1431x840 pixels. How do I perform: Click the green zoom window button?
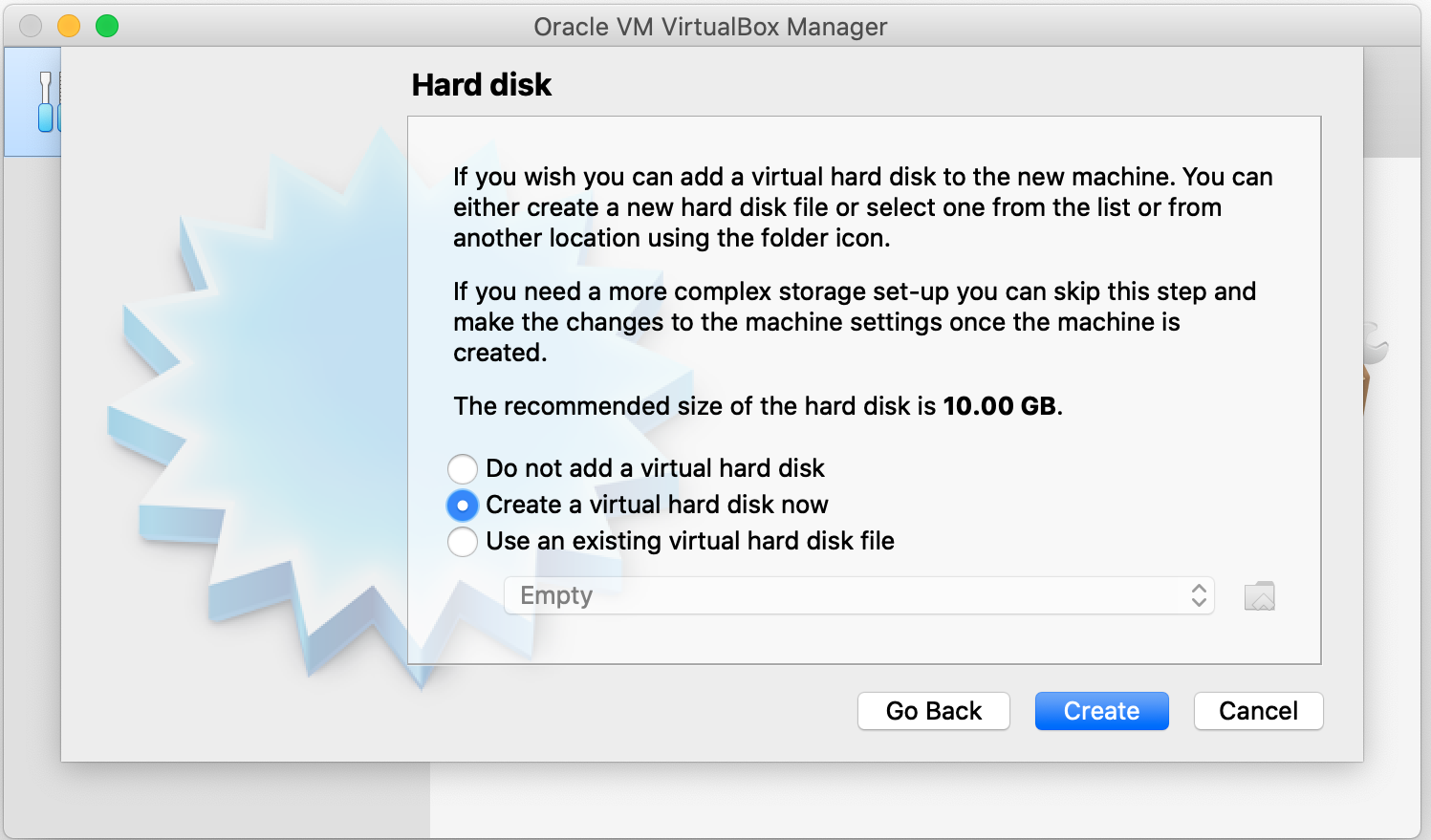click(x=107, y=26)
